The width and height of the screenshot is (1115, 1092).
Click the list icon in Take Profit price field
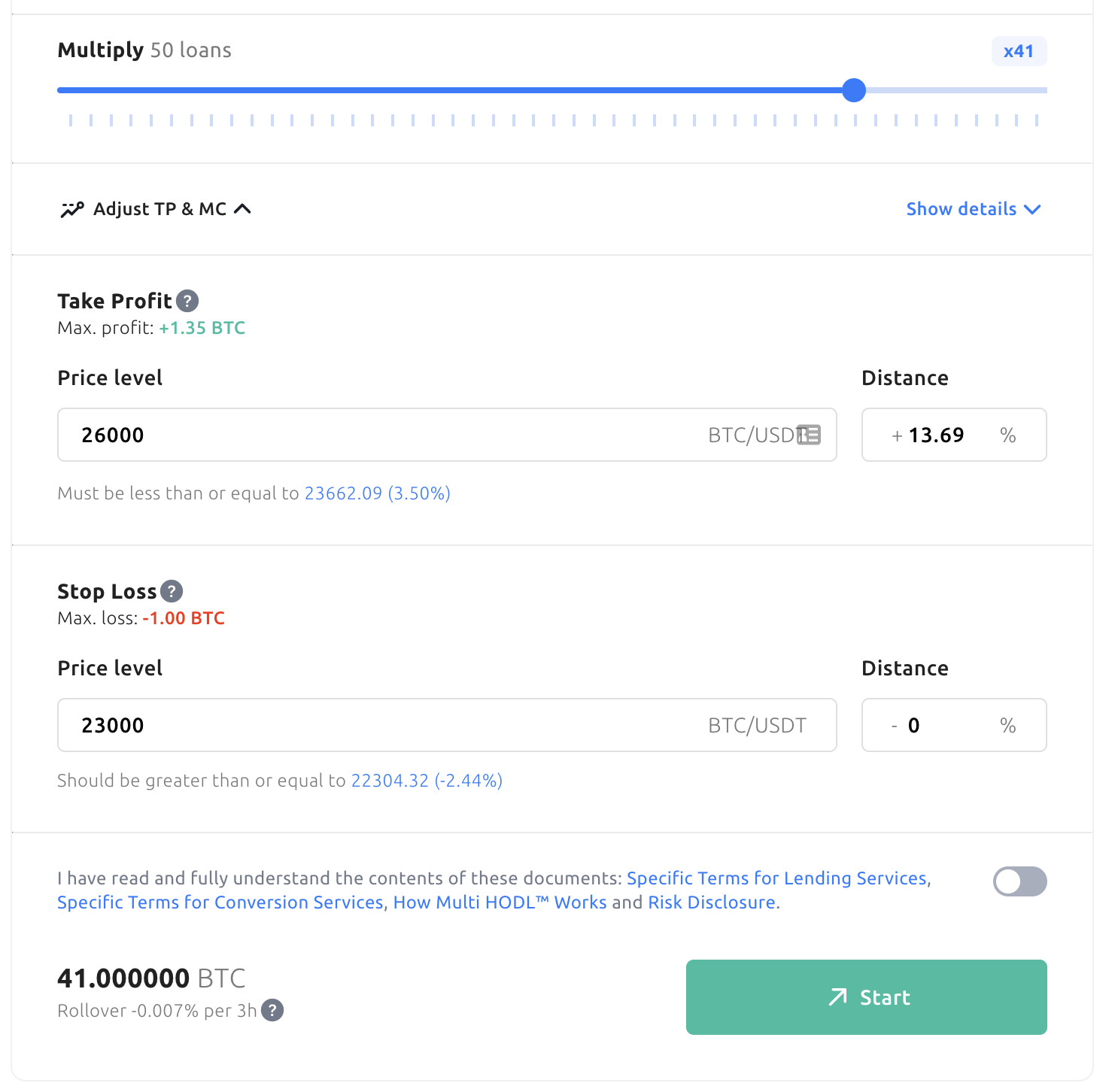pyautogui.click(x=809, y=435)
